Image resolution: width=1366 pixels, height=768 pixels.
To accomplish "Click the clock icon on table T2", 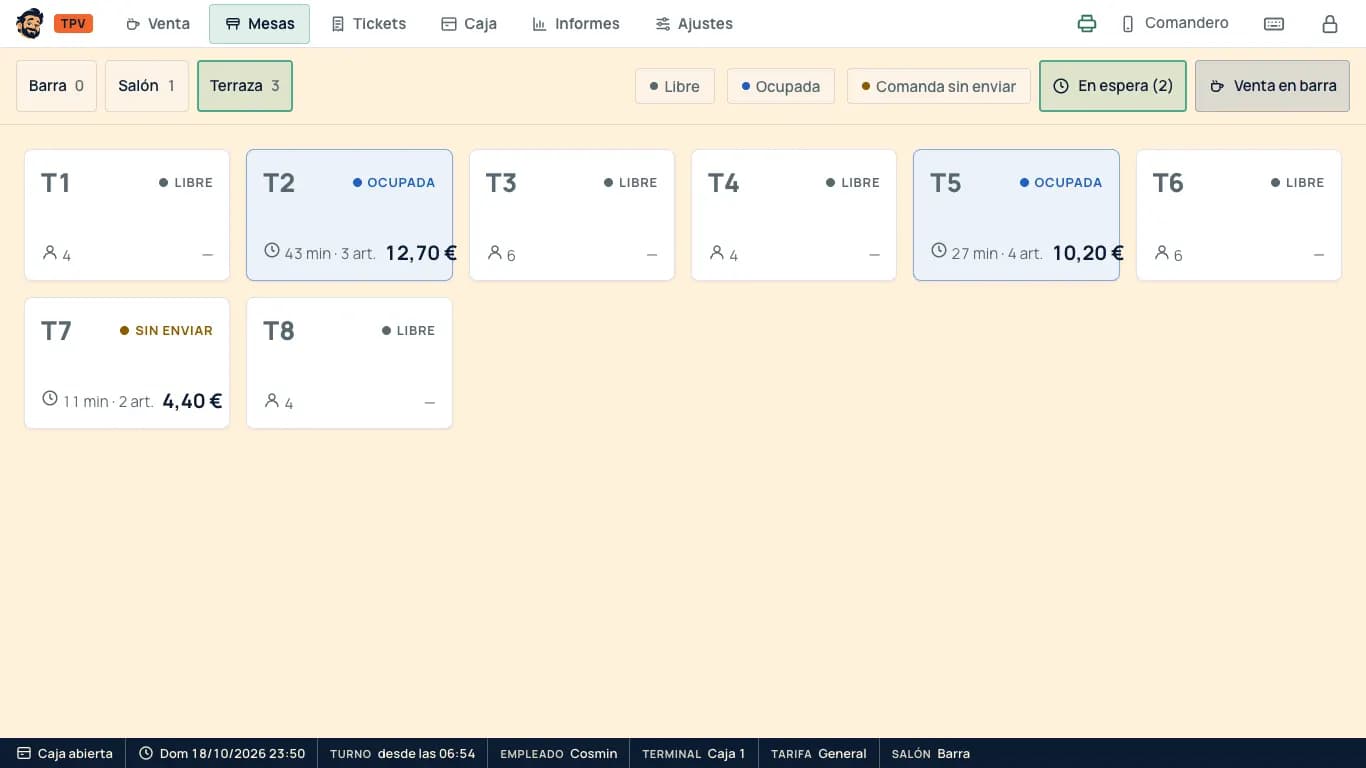I will (272, 251).
